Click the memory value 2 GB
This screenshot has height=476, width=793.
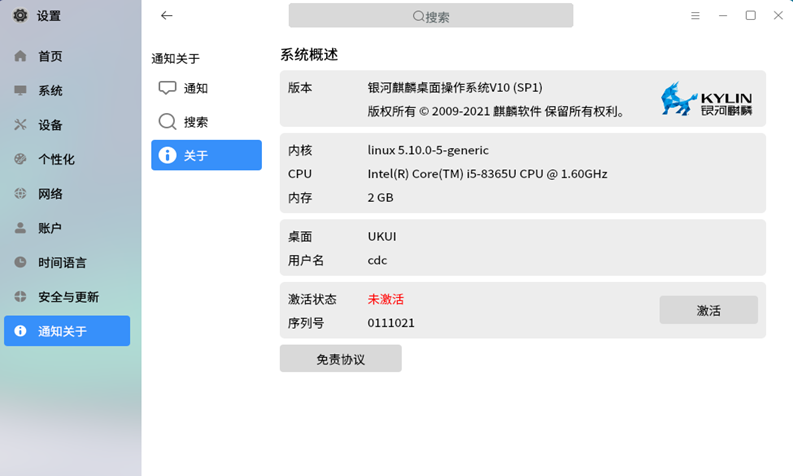(x=380, y=198)
